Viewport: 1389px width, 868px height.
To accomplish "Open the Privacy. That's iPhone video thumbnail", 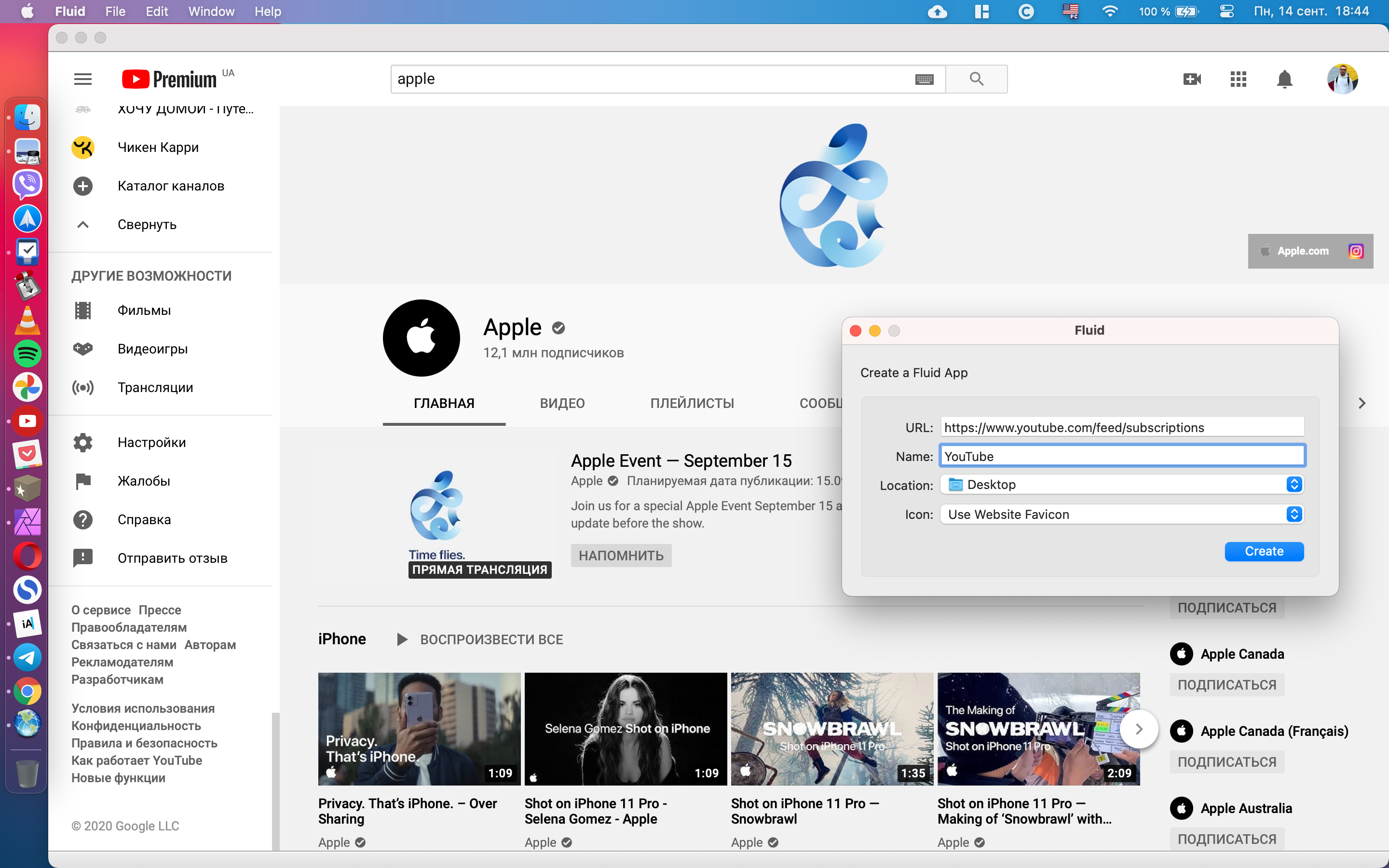I will pos(420,729).
